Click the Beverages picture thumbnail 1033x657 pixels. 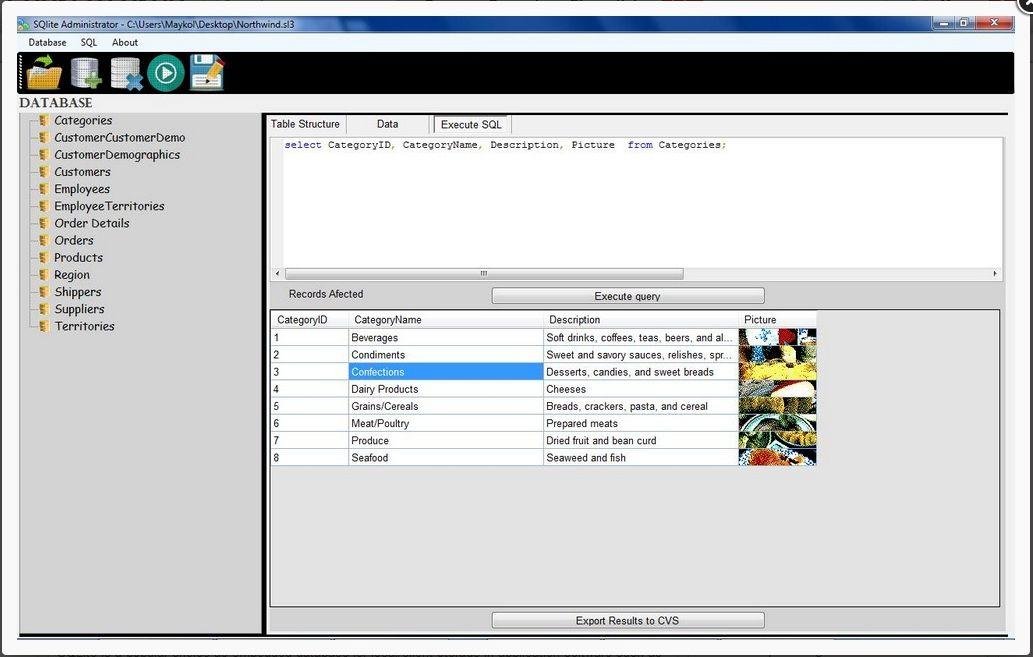coord(776,337)
